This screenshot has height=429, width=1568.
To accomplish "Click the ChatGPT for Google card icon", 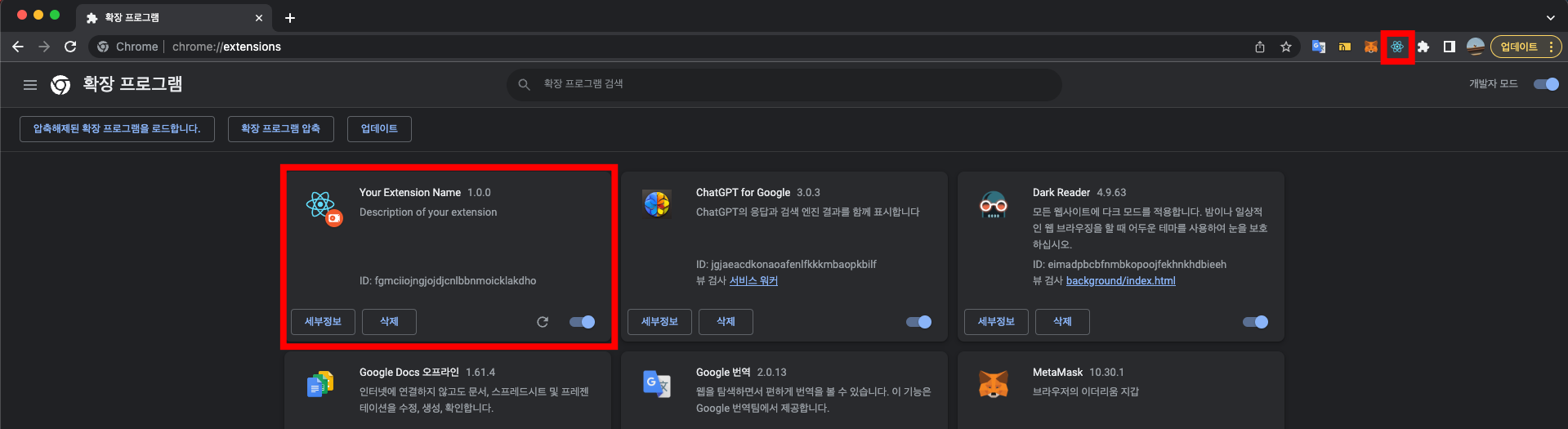I will pos(657,203).
